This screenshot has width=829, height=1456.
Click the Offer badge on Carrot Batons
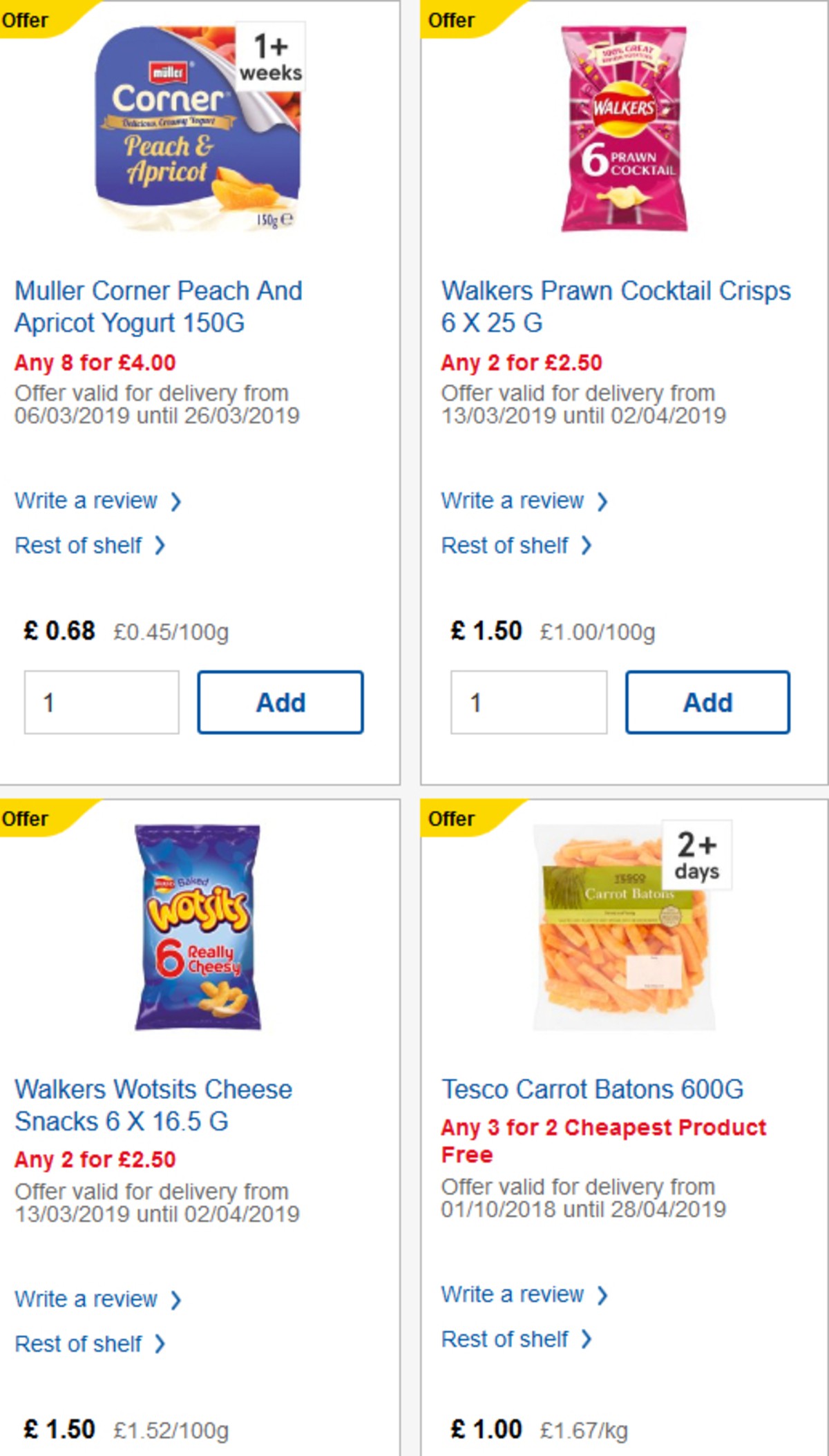452,819
